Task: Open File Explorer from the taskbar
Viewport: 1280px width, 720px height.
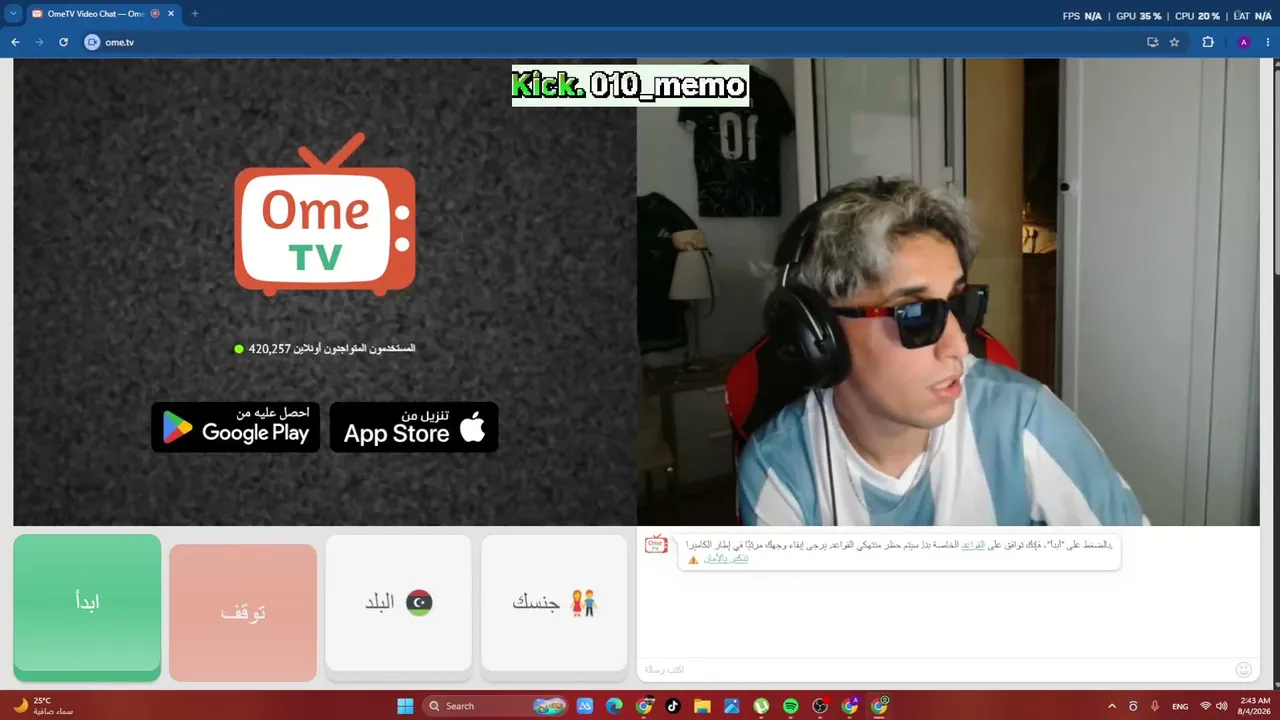Action: (x=702, y=706)
